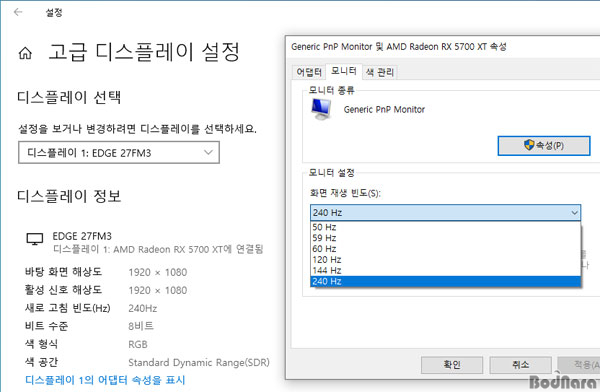
Task: Click the Generic PnP Monitor icon
Action: click(321, 109)
